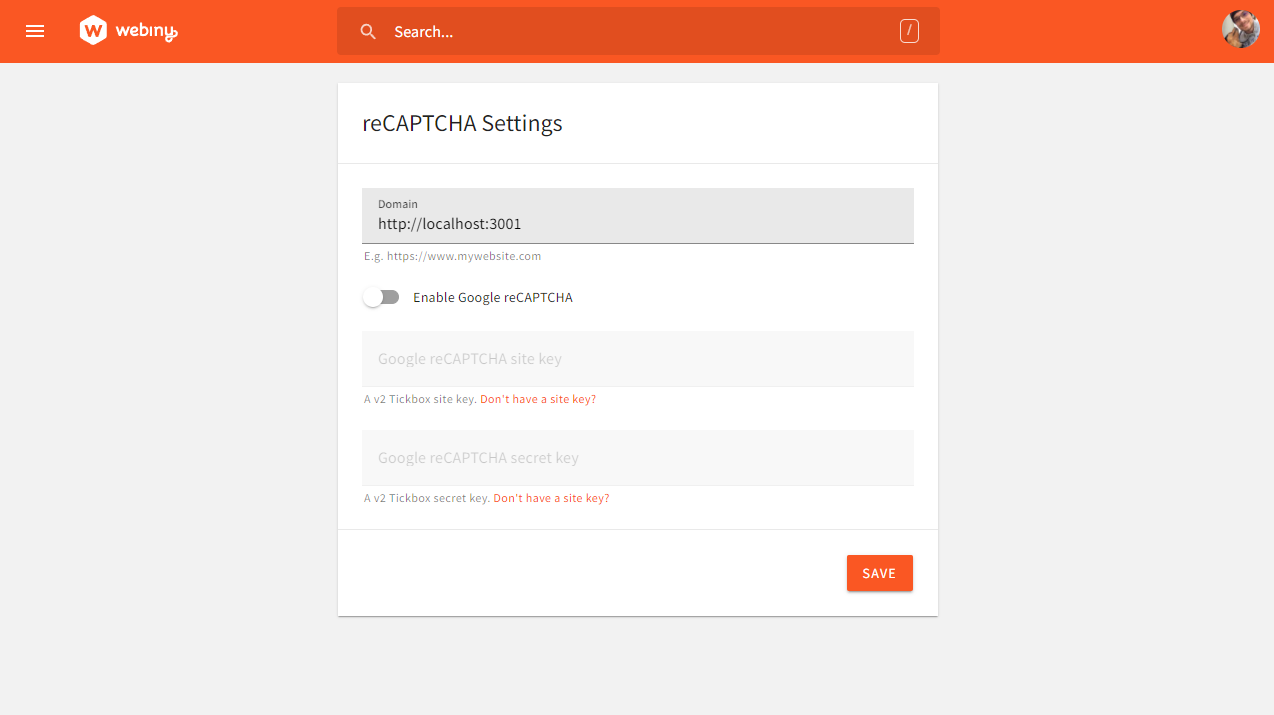Click the Domain label above the input

pyautogui.click(x=397, y=203)
